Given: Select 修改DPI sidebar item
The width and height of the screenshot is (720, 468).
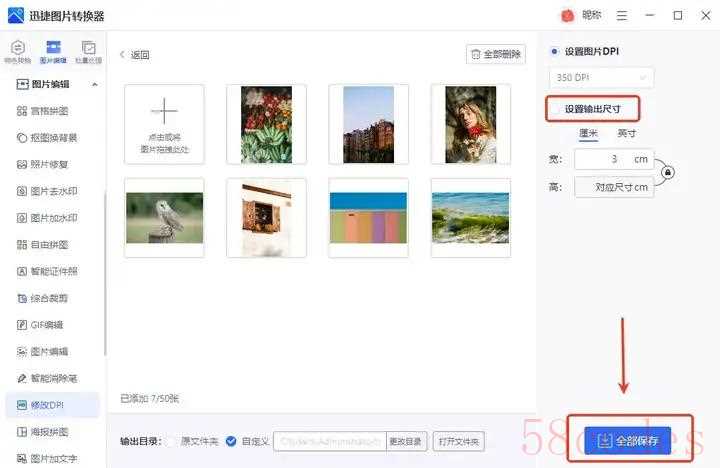Looking at the screenshot, I should pos(52,405).
